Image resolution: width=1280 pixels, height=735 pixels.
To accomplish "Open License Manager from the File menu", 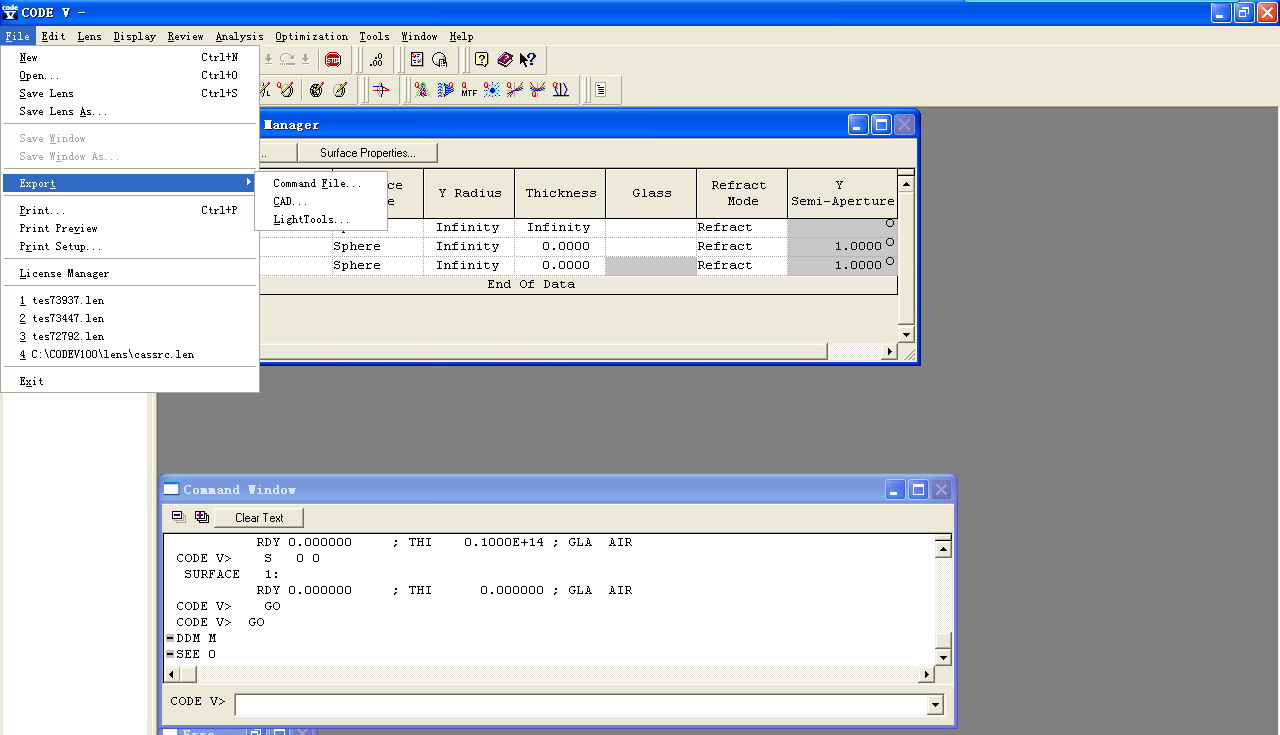I will click(x=129, y=273).
